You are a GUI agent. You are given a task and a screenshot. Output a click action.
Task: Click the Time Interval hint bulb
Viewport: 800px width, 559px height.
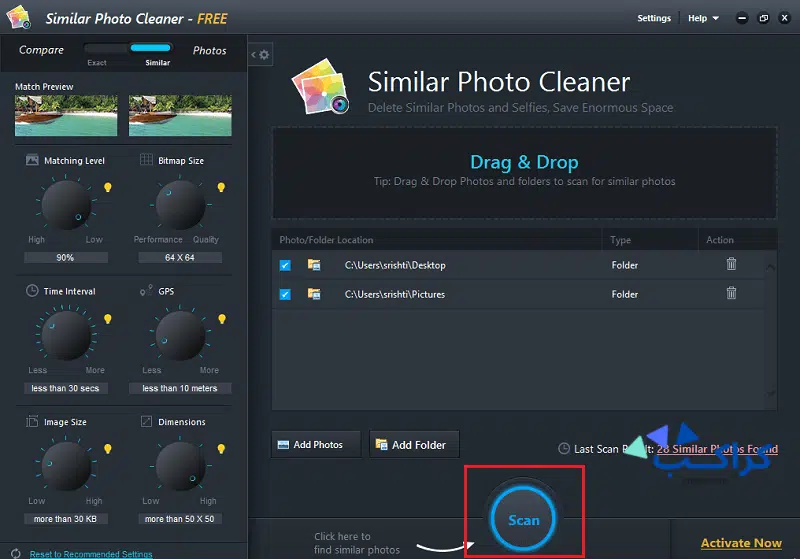tap(108, 319)
